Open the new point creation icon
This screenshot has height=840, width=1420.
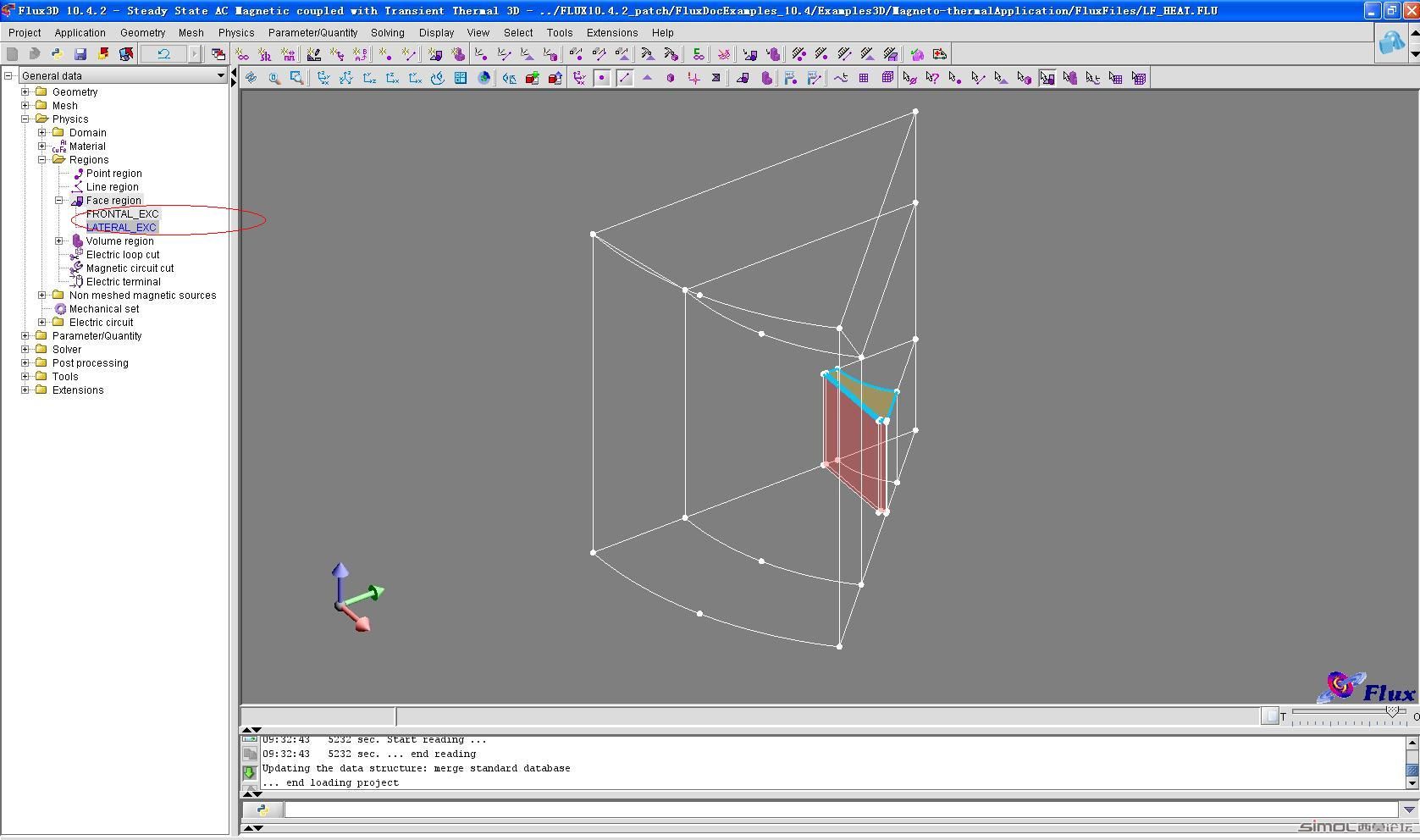click(386, 54)
